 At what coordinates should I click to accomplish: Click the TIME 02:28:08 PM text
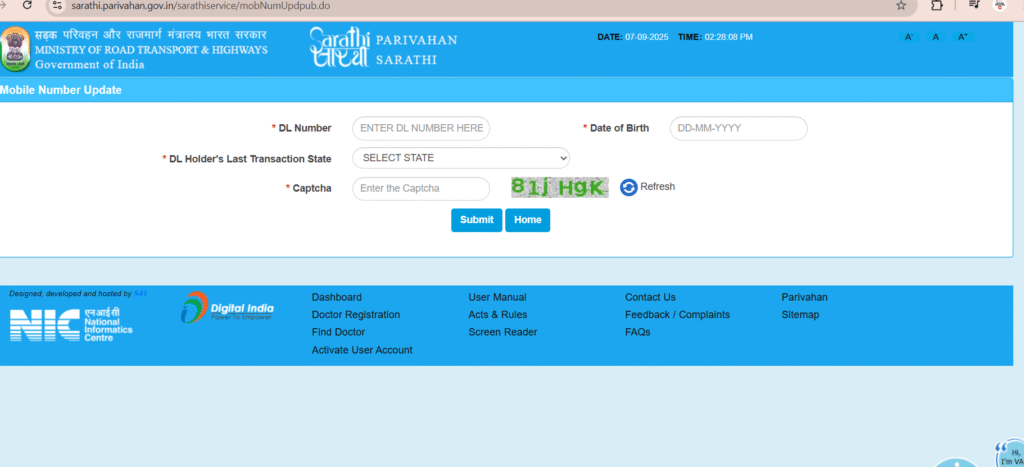[x=715, y=37]
